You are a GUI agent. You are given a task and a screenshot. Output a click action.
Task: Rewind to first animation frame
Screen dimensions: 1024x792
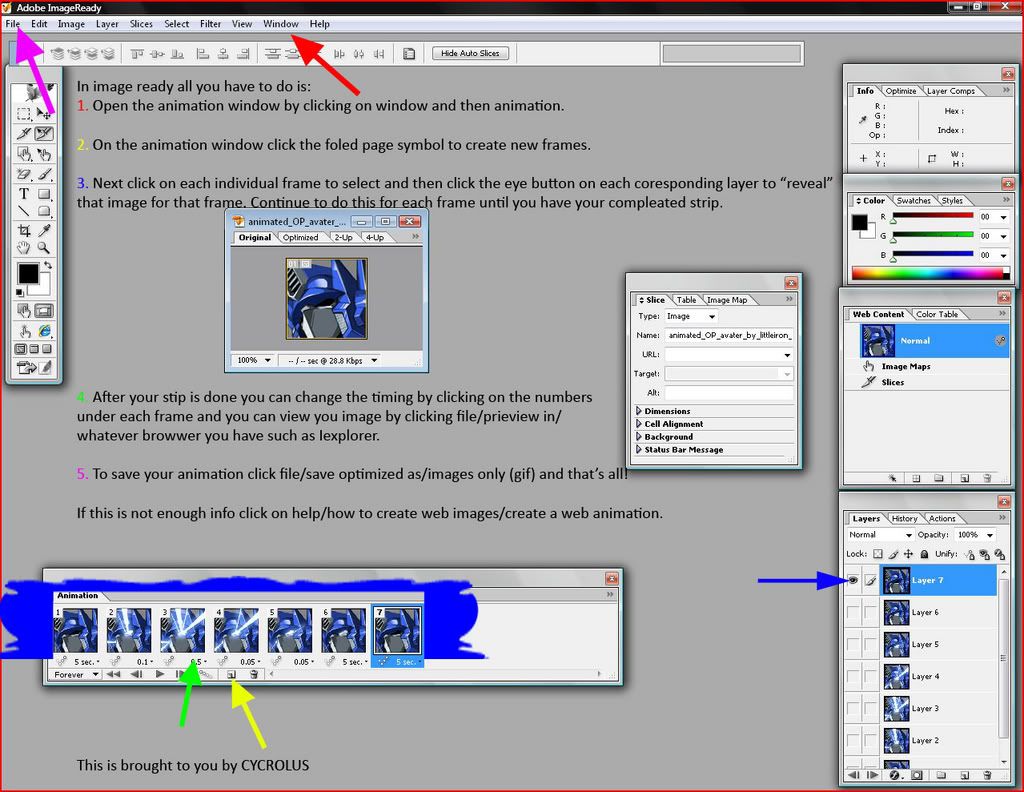[114, 674]
